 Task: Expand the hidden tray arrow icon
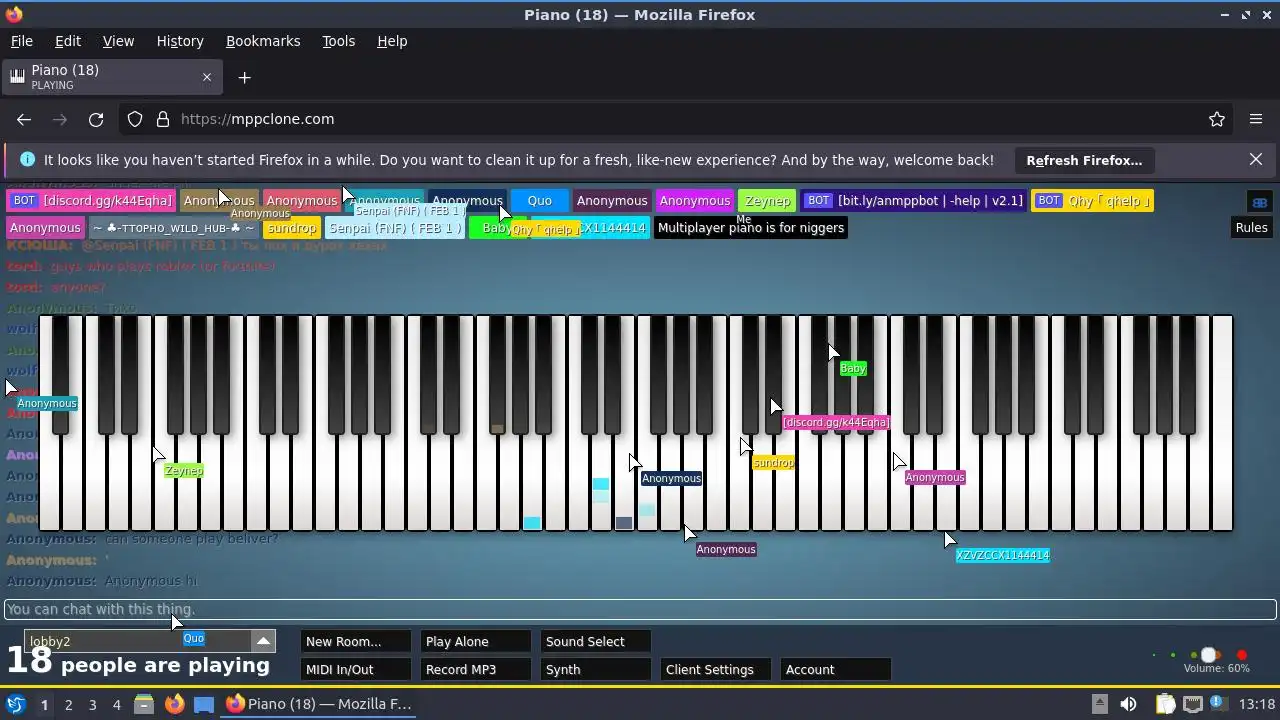[1099, 704]
